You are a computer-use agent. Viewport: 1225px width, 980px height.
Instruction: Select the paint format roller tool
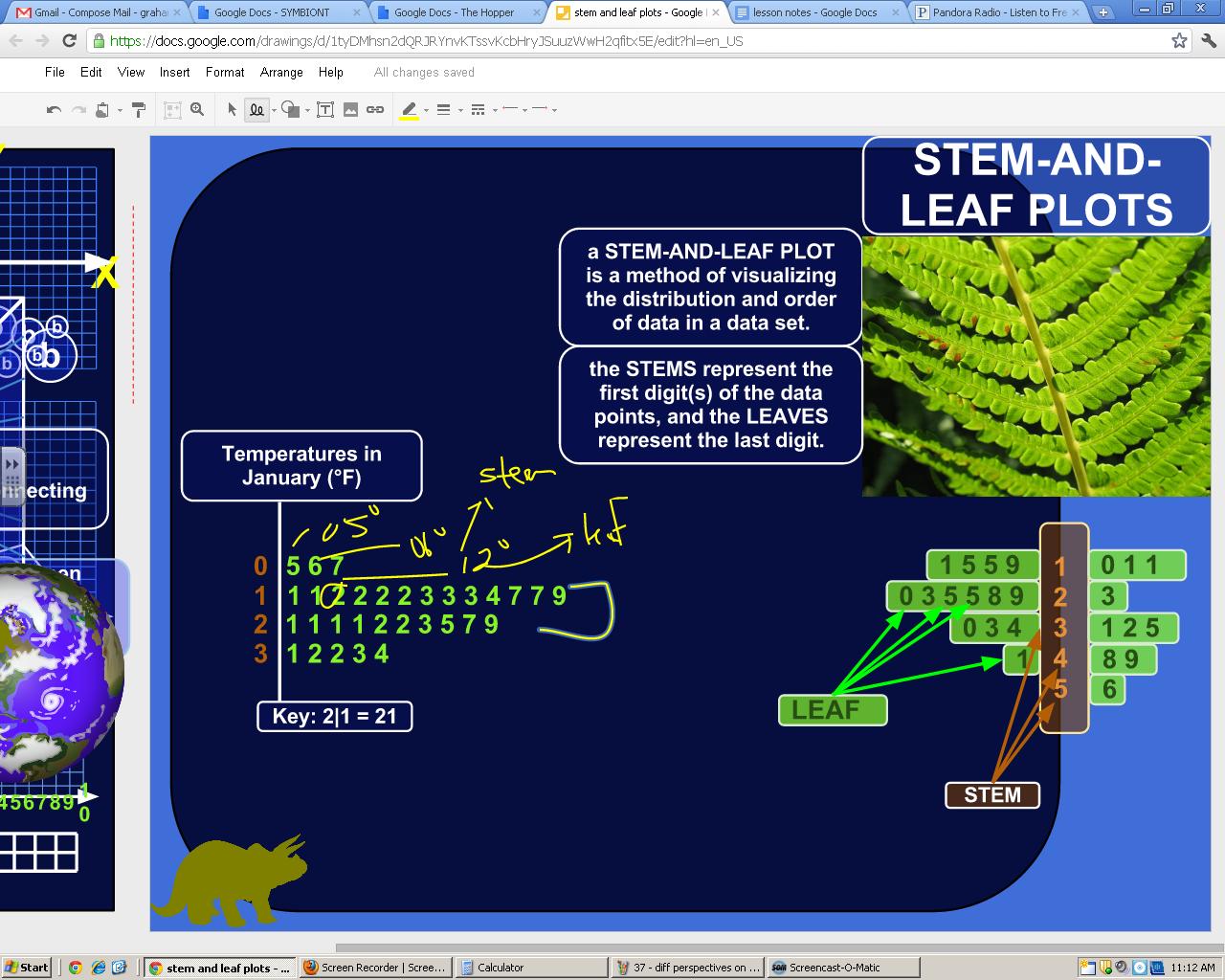[x=139, y=110]
